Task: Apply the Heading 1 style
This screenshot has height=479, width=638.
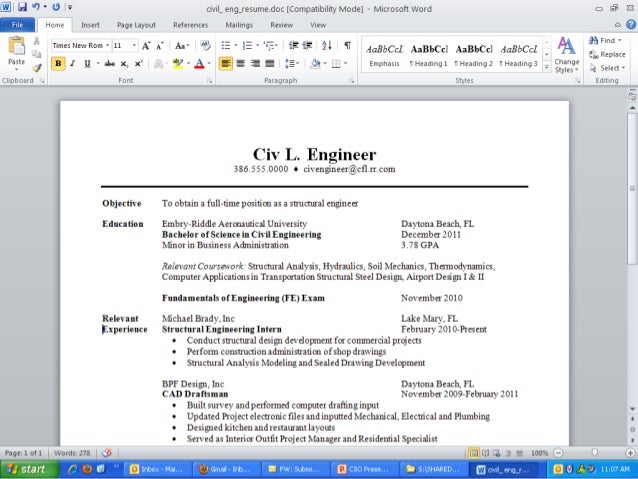Action: (x=429, y=55)
